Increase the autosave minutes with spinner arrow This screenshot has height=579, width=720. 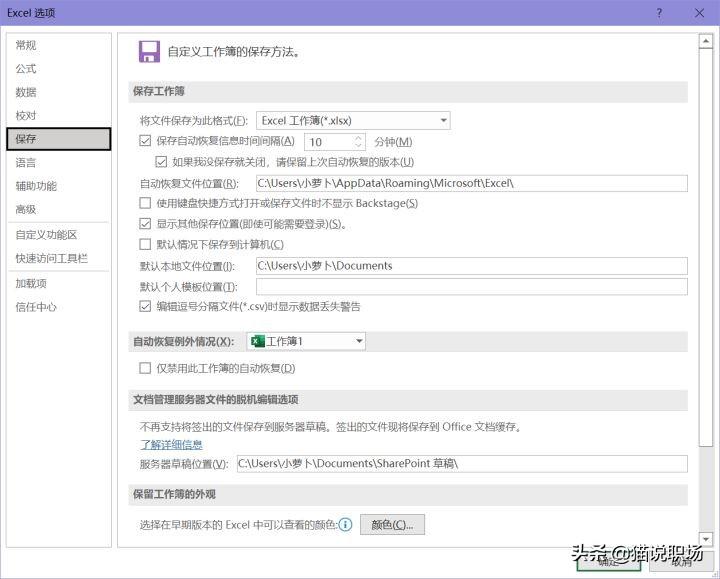[359, 138]
